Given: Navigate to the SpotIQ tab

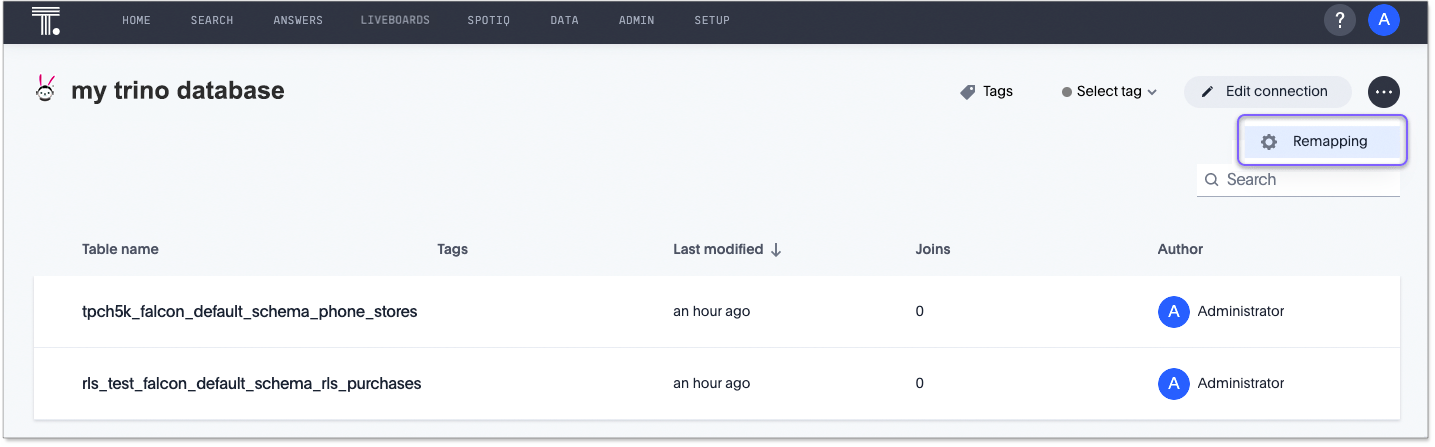Looking at the screenshot, I should coord(488,21).
